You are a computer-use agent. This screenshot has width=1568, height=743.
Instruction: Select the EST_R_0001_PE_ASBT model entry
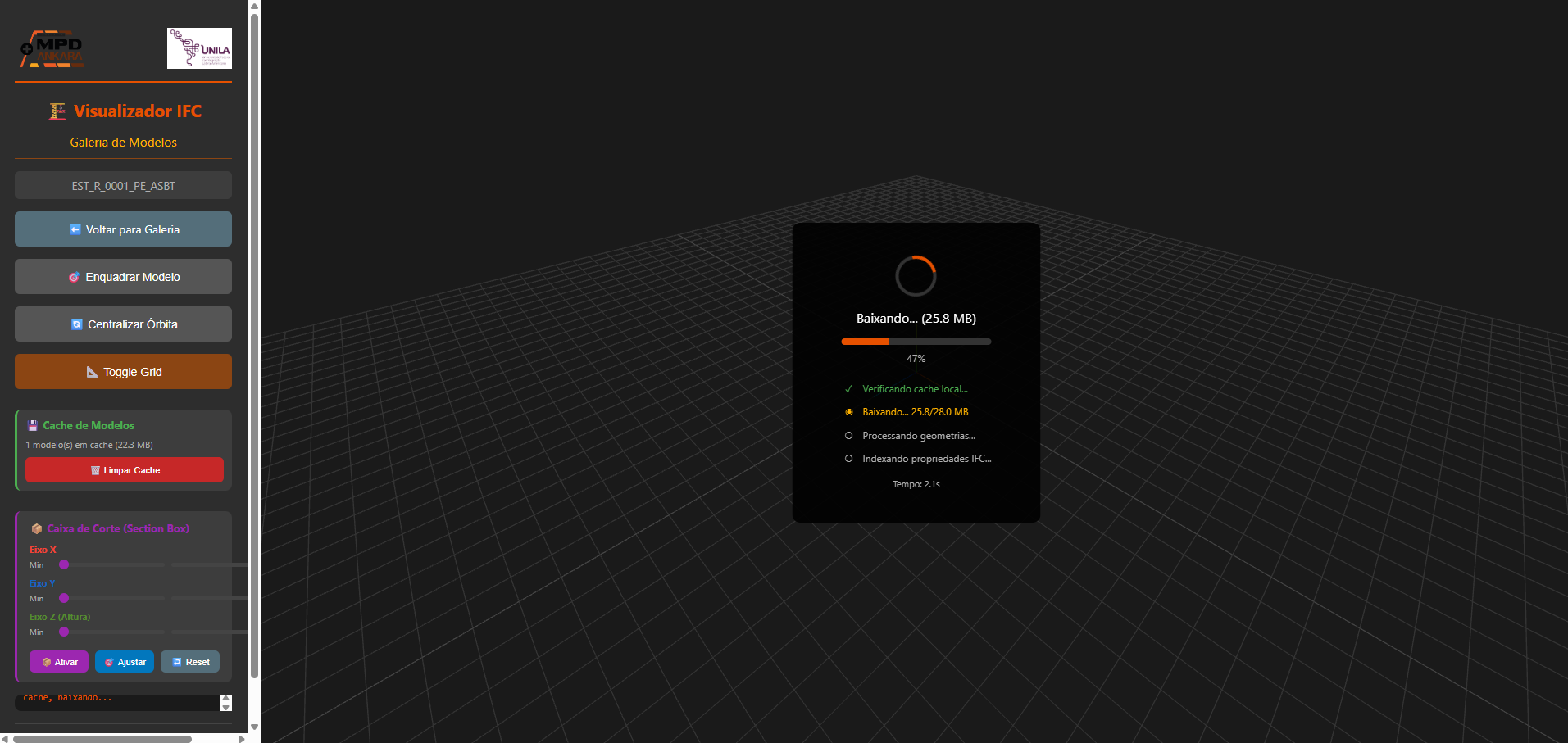(x=123, y=185)
